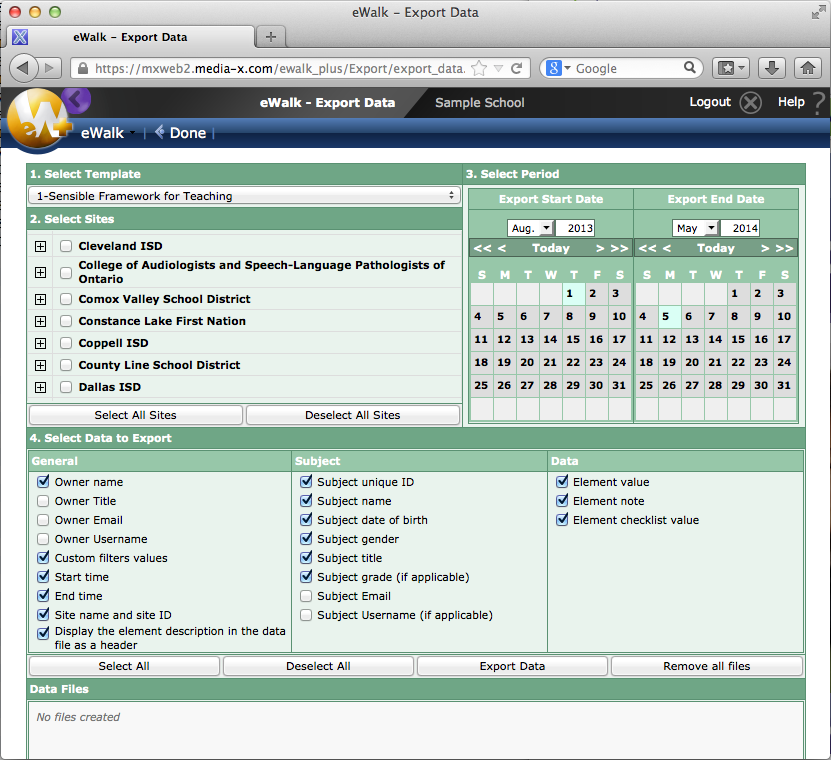Click the eWalk logo icon

coord(38,119)
